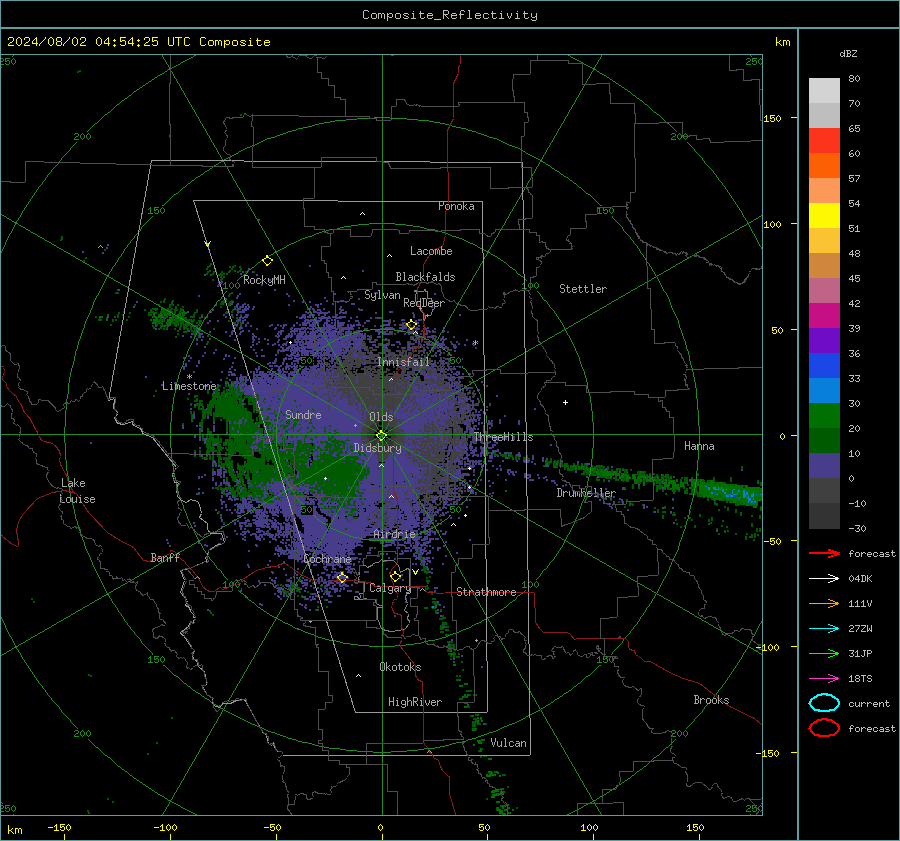Select the Banff label
Viewport: 900px width, 841px height.
click(165, 557)
